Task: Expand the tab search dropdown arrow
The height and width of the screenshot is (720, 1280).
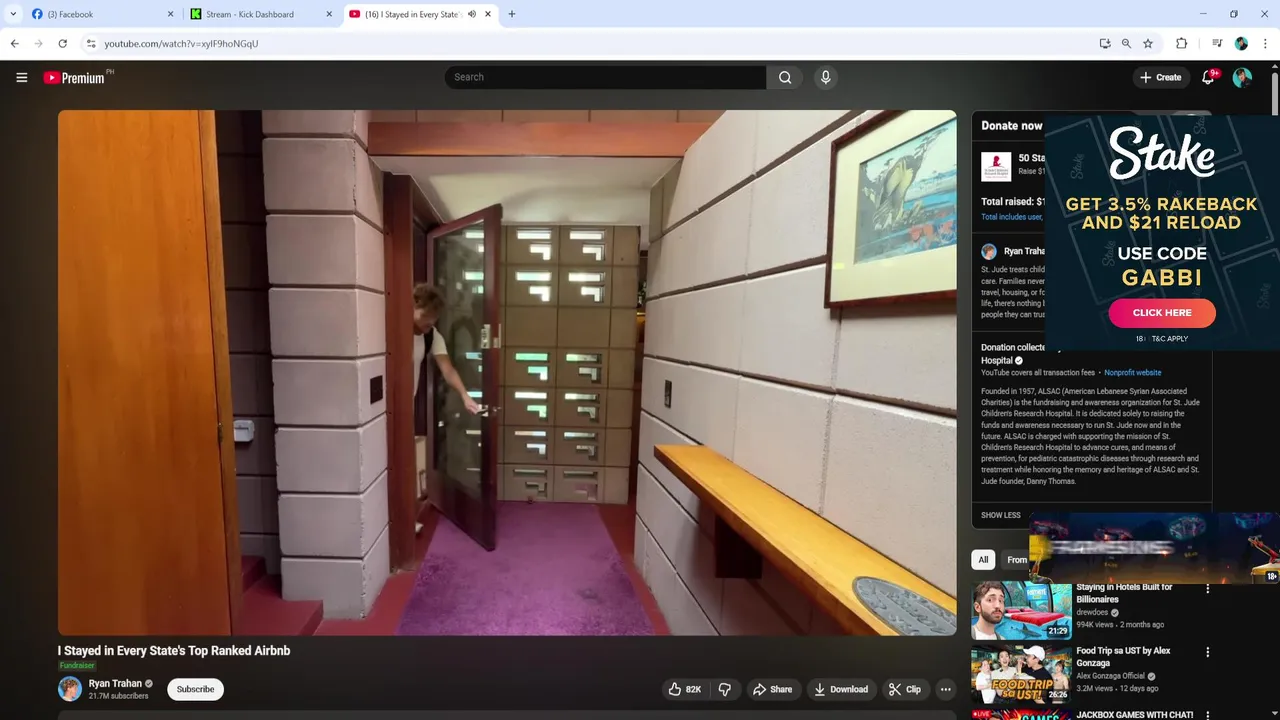Action: click(13, 14)
